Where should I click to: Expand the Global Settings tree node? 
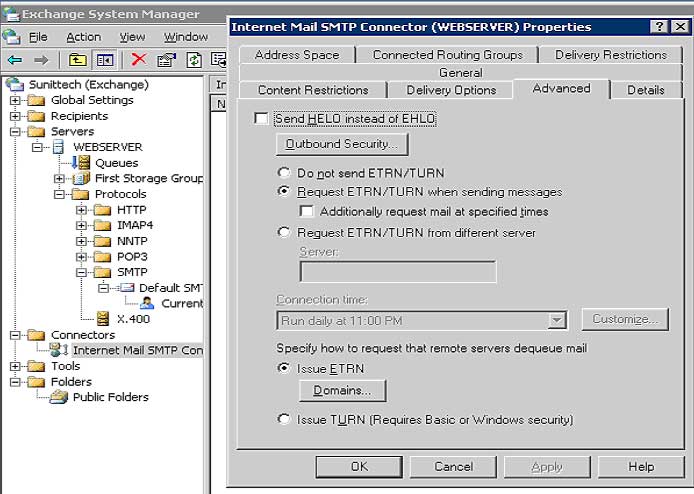(15, 100)
